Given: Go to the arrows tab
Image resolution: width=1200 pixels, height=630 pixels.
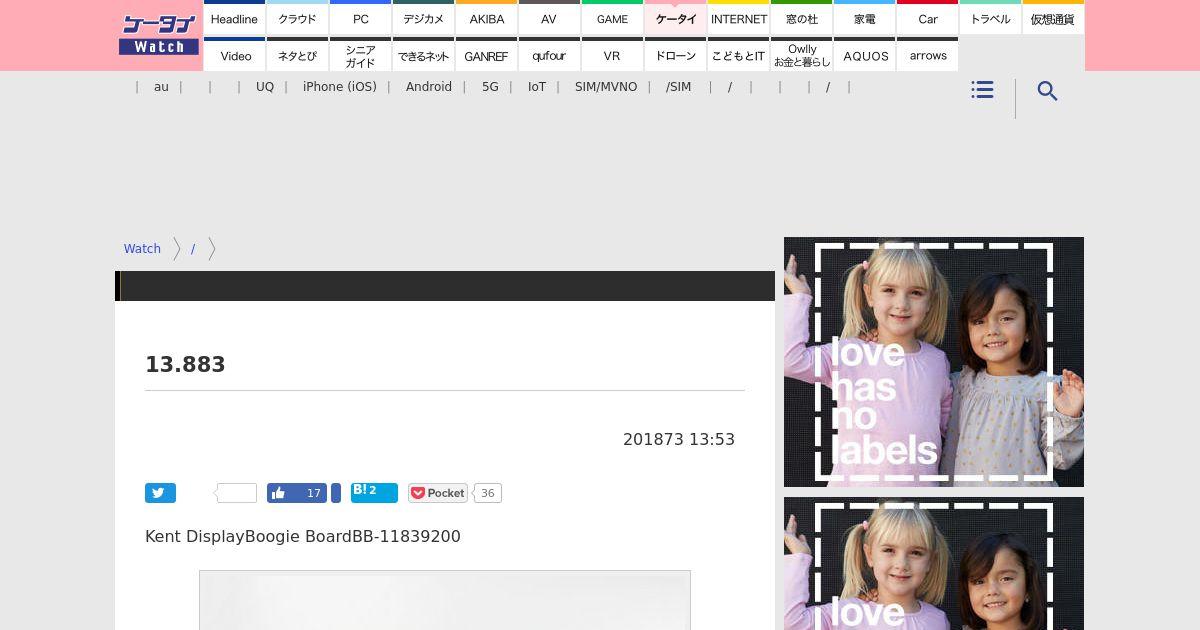Looking at the screenshot, I should pyautogui.click(x=927, y=55).
